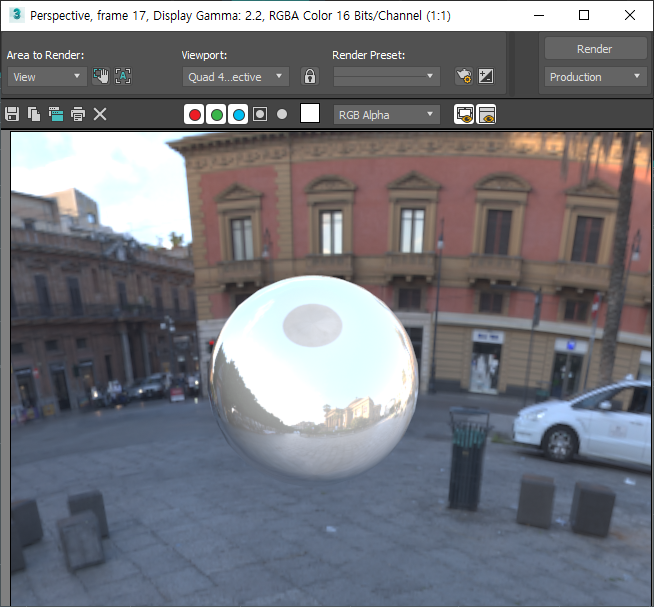
Task: Click the Copy Image icon
Action: coord(34,114)
